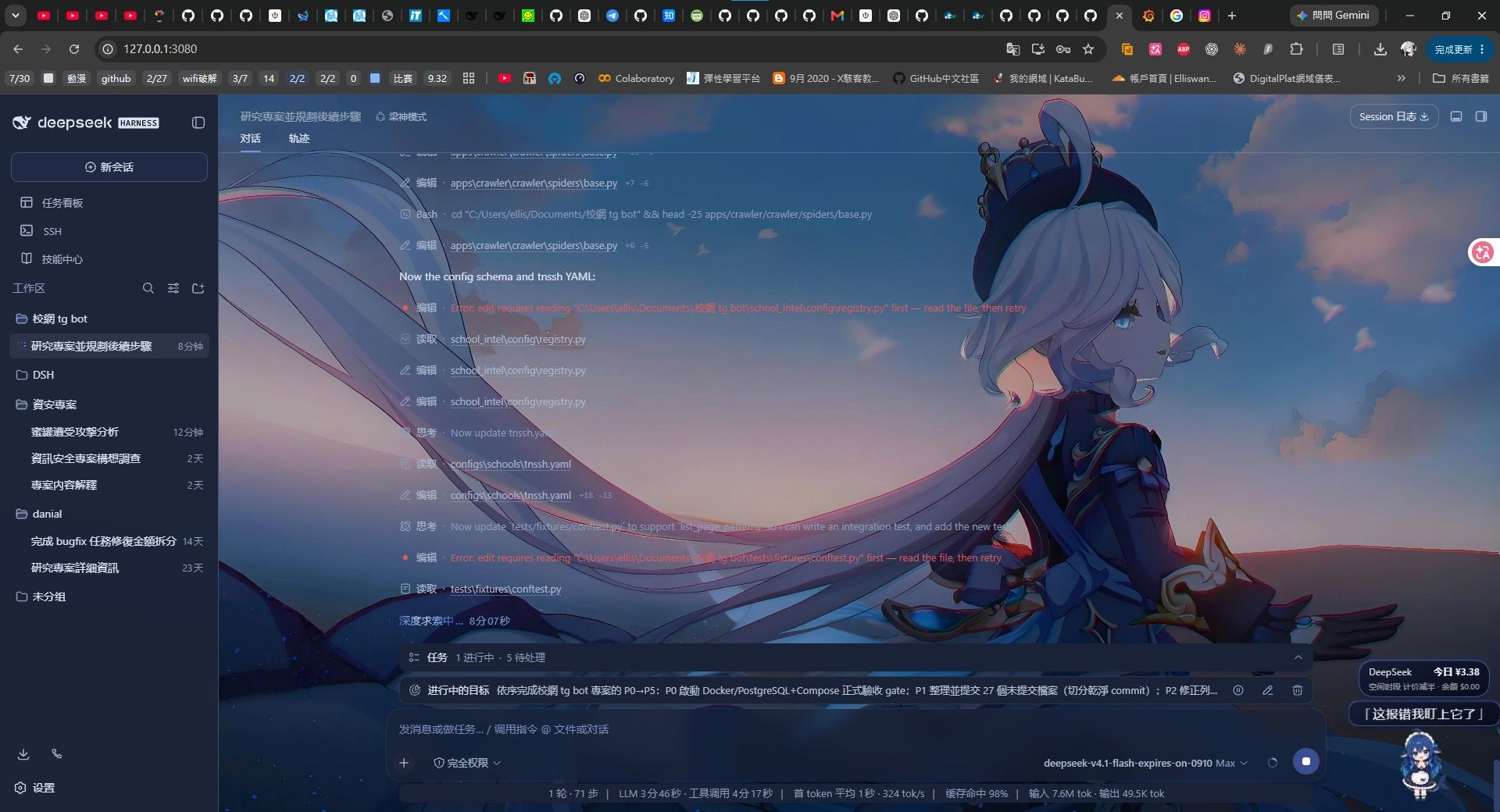Open the password manager key icon
The height and width of the screenshot is (812, 1500).
point(1063,49)
